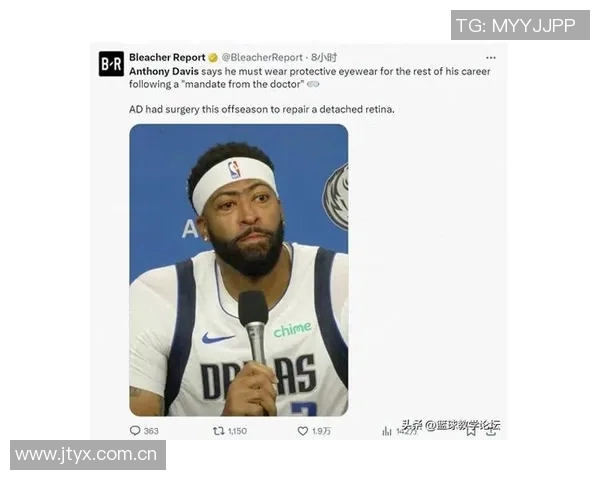Screen dimensions: 600x480
Task: Open the Bleacher Report account name
Action: (x=167, y=57)
